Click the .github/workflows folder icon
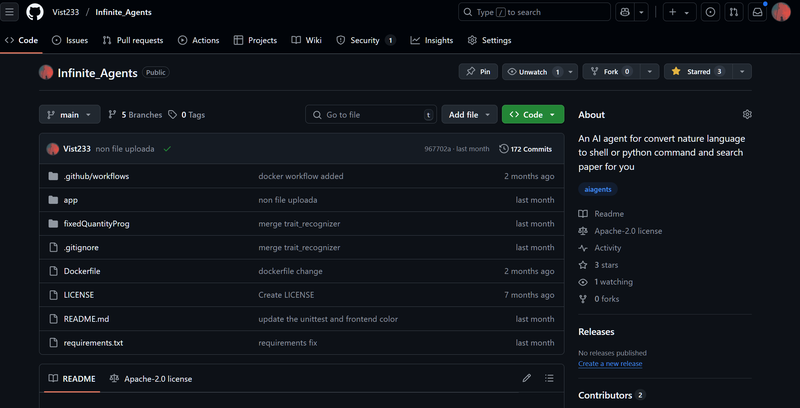The height and width of the screenshot is (408, 800). (53, 176)
